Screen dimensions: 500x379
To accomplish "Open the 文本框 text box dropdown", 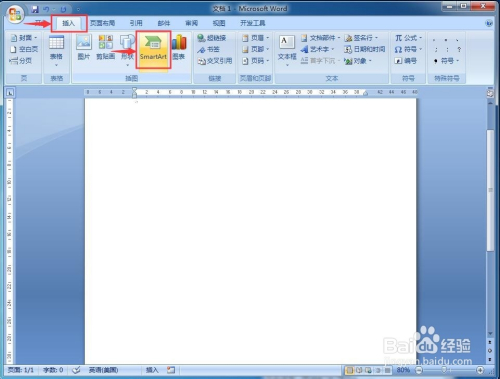I will pos(287,51).
